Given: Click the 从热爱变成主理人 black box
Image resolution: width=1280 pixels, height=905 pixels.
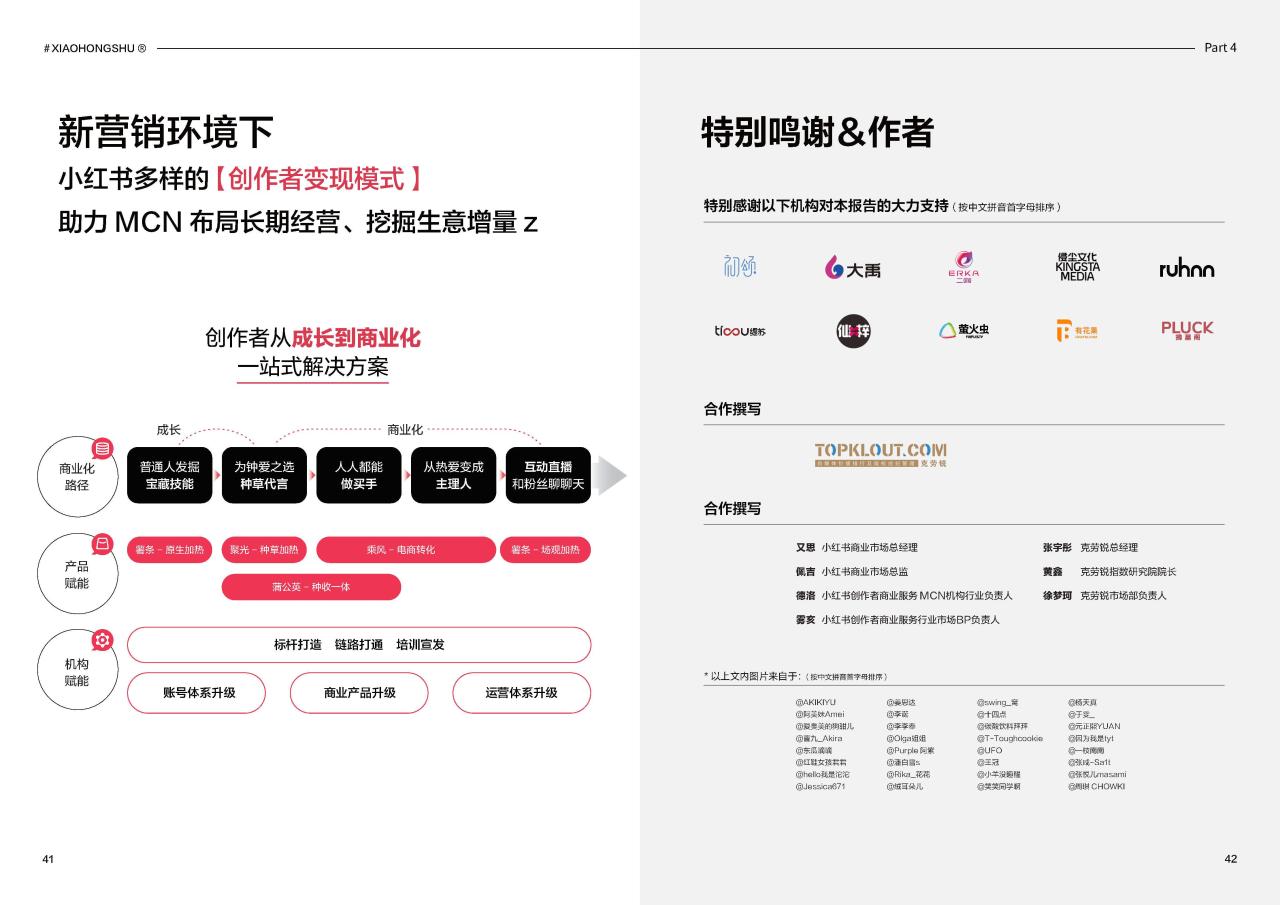Looking at the screenshot, I should [x=453, y=475].
